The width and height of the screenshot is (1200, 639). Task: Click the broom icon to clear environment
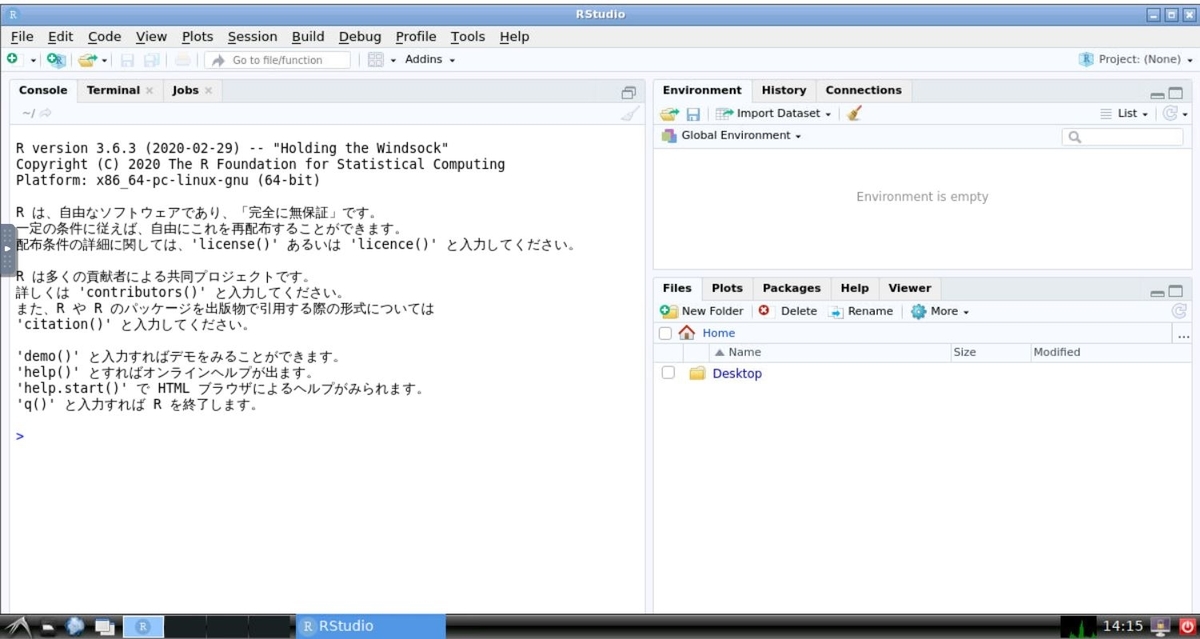pos(853,113)
